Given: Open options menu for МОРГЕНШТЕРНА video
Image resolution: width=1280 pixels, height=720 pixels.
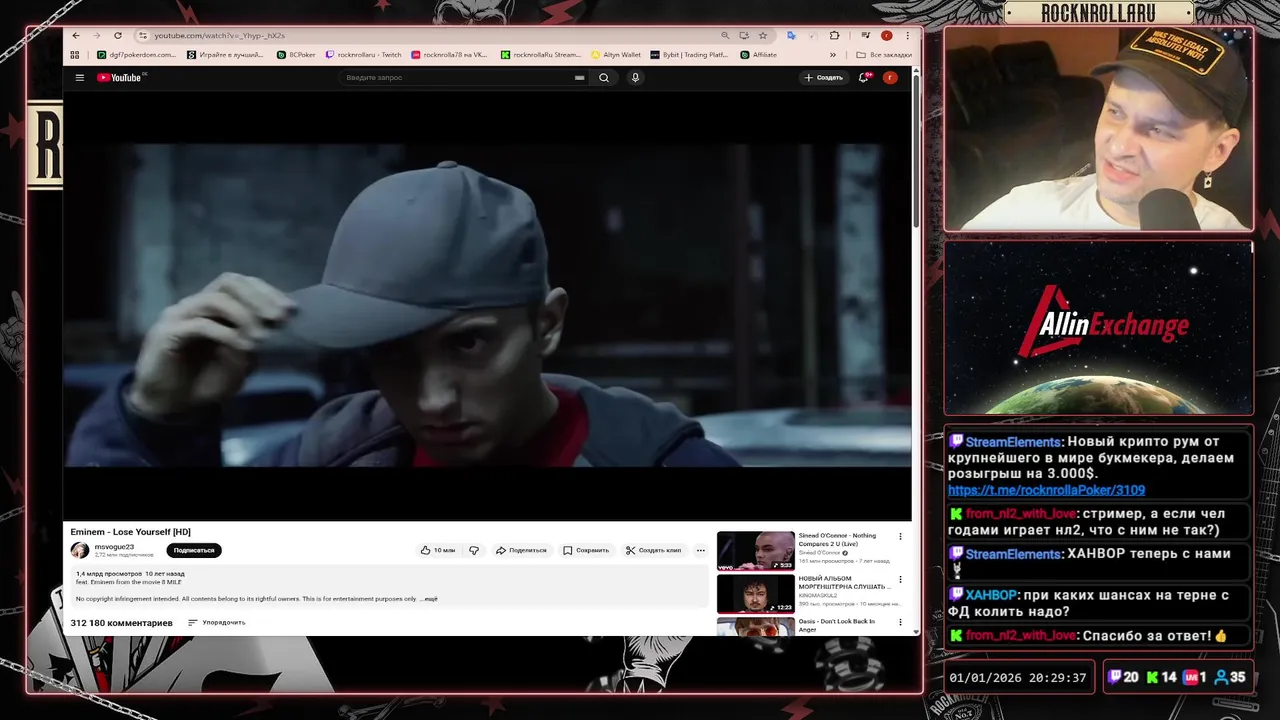Looking at the screenshot, I should pos(900,580).
